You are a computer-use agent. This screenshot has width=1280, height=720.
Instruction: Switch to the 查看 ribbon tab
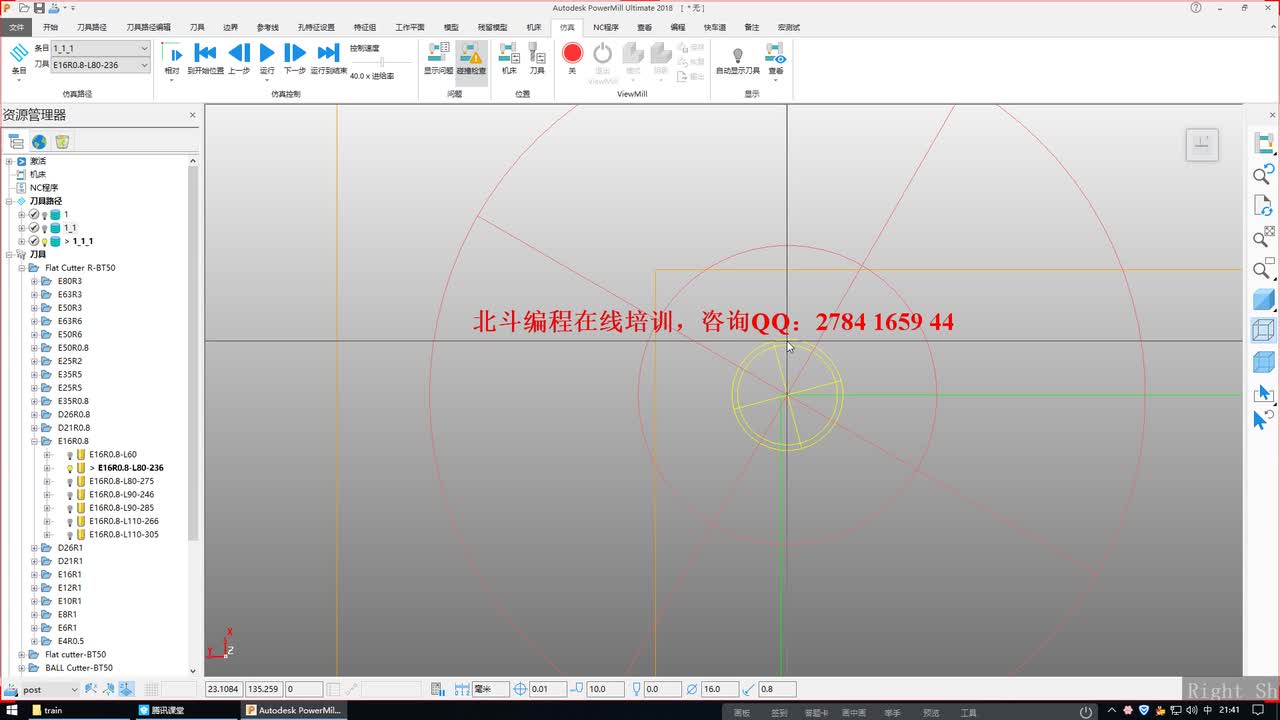pos(644,27)
